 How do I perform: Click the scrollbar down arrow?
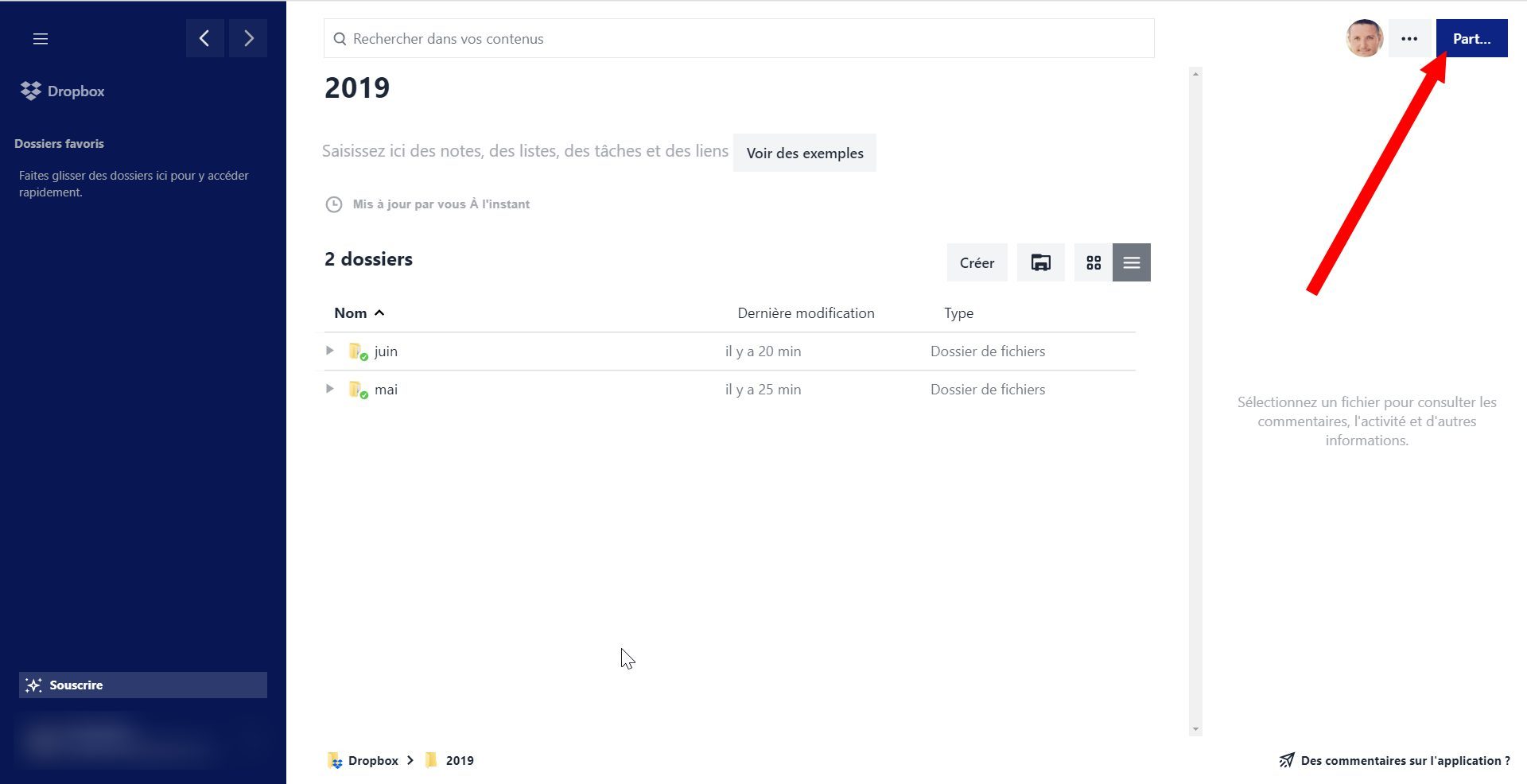click(1195, 729)
